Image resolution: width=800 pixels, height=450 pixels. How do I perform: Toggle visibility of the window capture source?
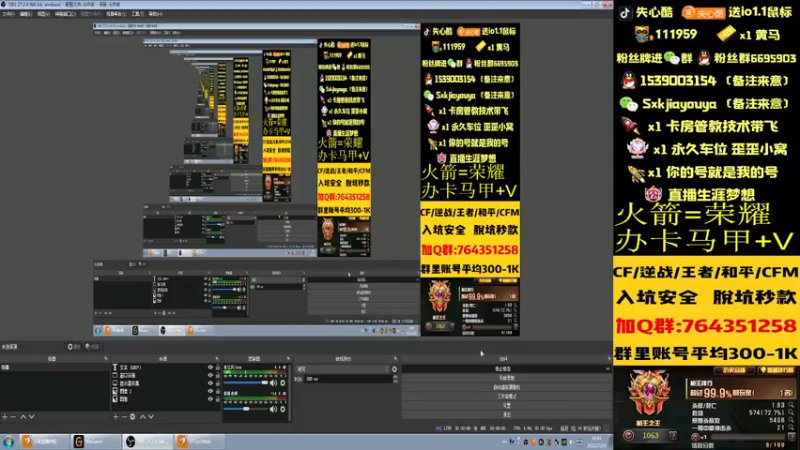210,375
